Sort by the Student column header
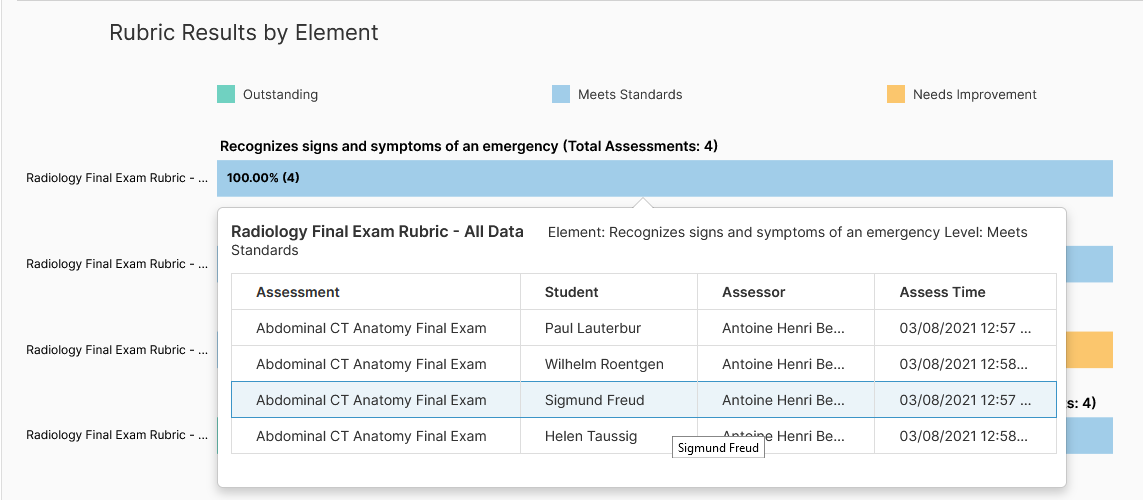The image size is (1143, 500). point(572,292)
